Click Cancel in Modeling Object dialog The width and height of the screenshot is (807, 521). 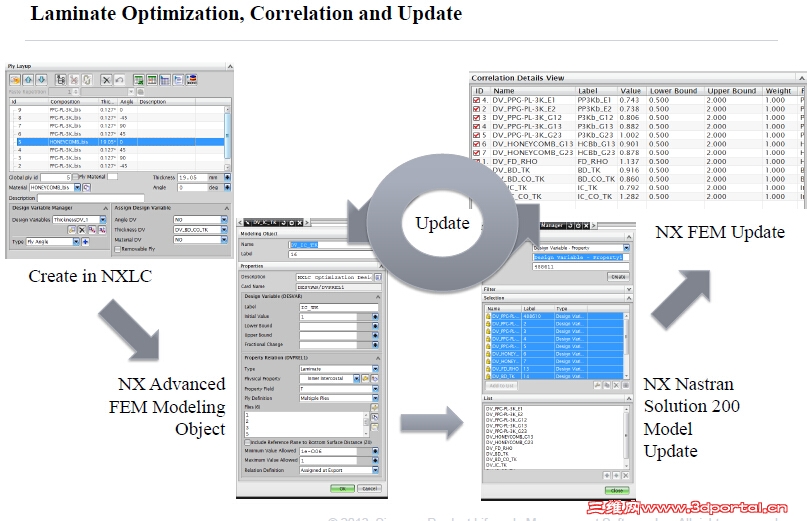point(369,488)
